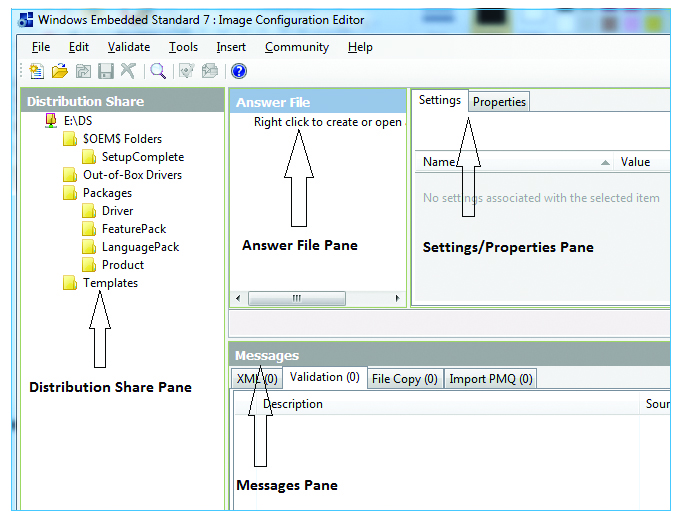This screenshot has height=523, width=682.
Task: Click the FeaturePack folder icon
Action: [88, 229]
